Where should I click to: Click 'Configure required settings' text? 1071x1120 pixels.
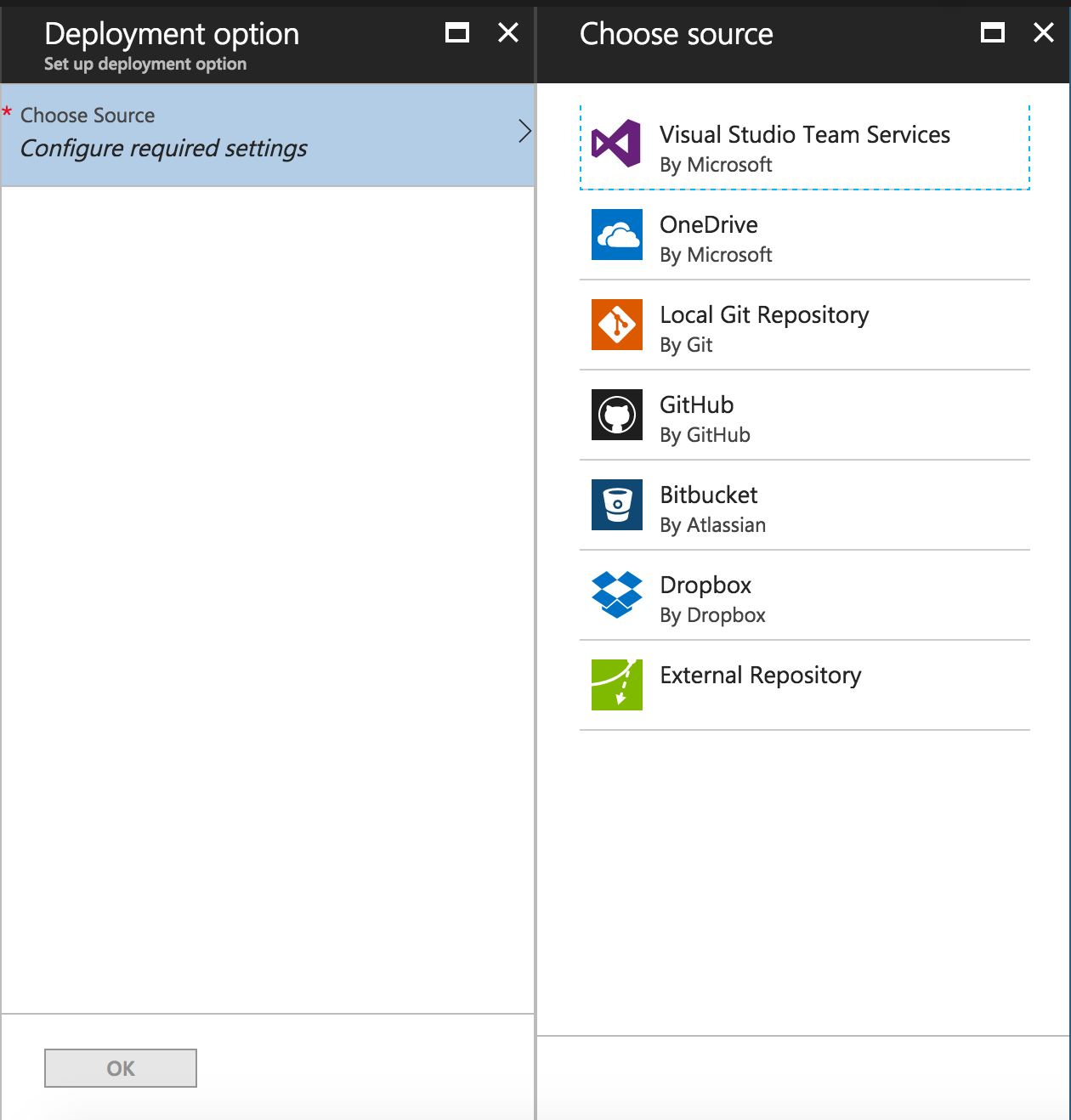pyautogui.click(x=163, y=149)
